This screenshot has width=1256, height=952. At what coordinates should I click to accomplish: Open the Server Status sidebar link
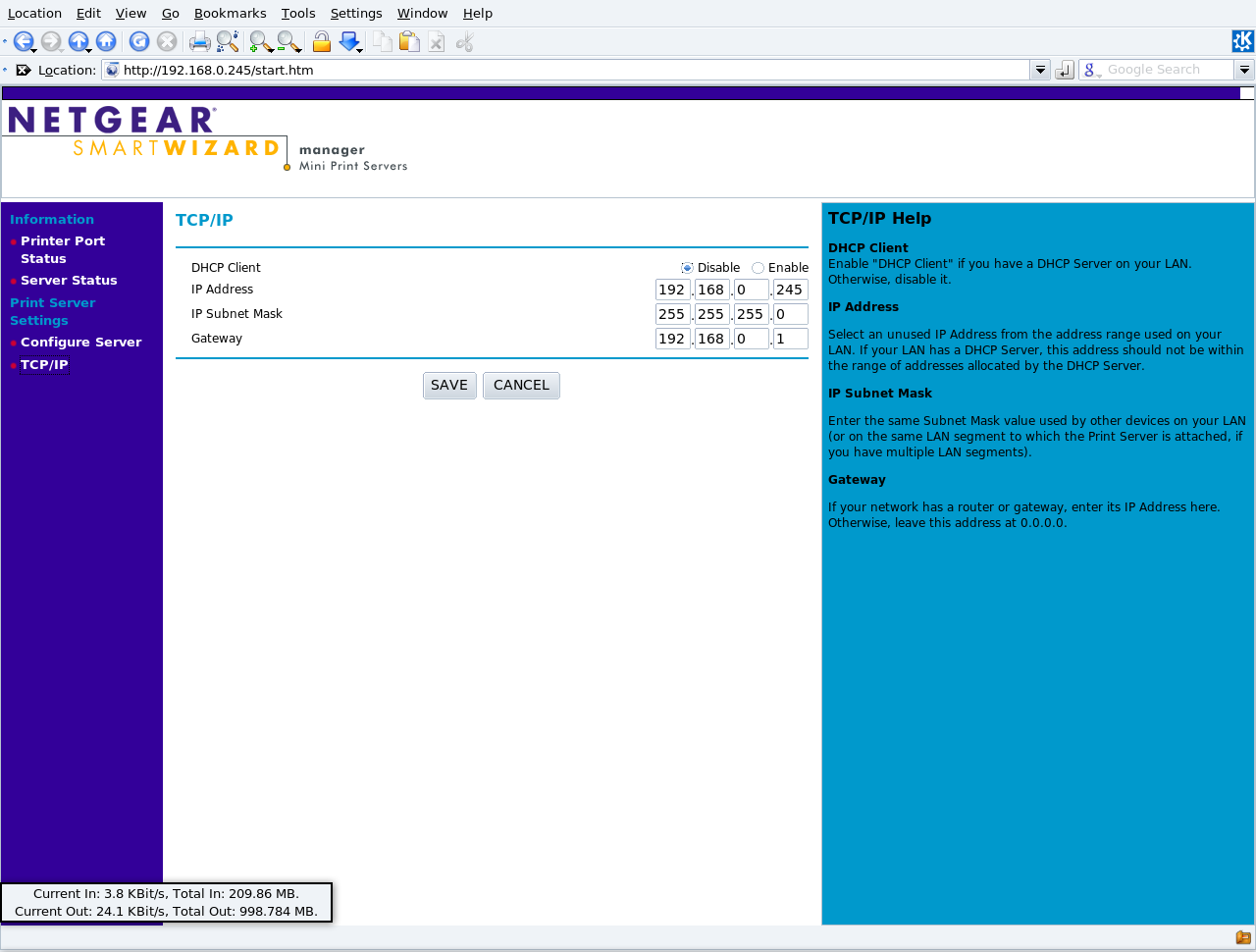(x=69, y=280)
